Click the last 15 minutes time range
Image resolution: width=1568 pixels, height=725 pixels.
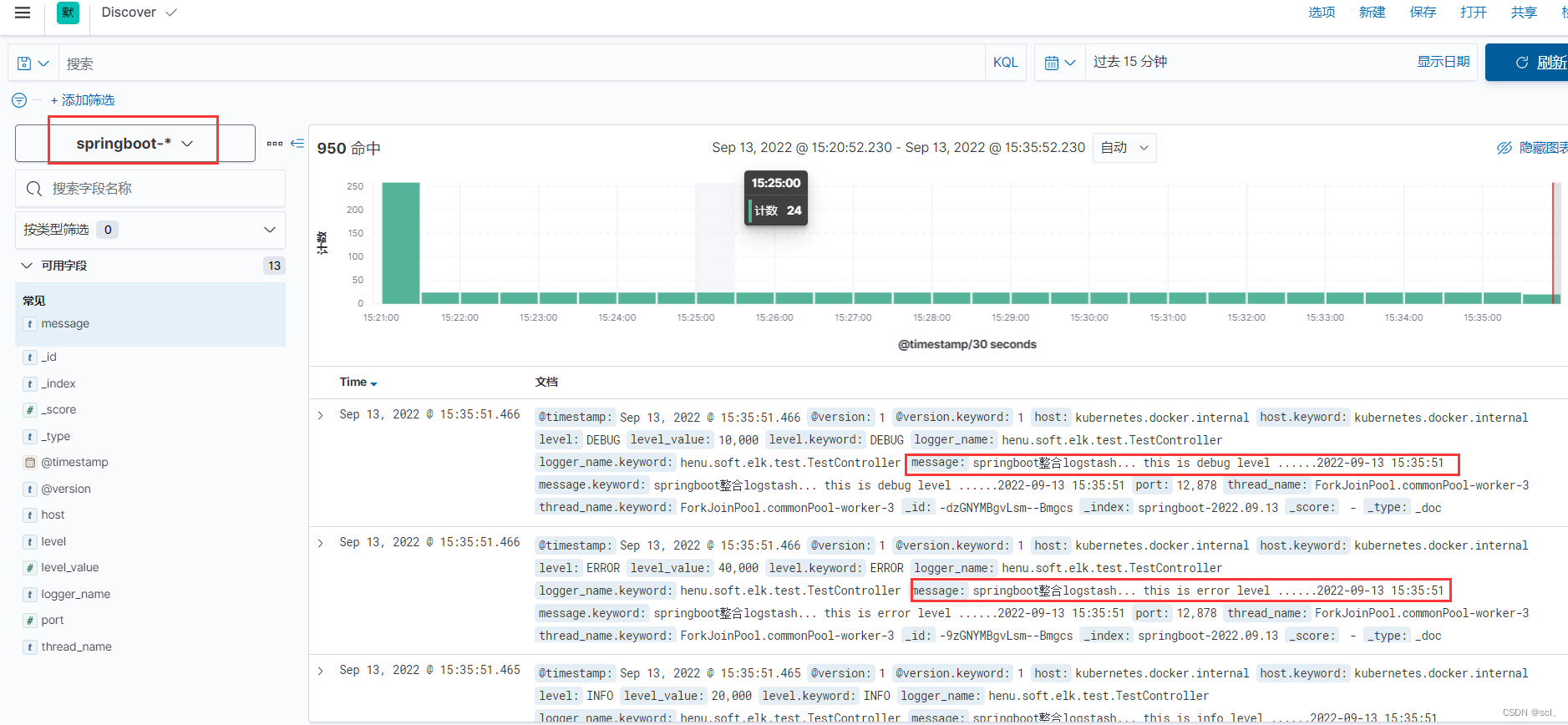(x=1130, y=62)
